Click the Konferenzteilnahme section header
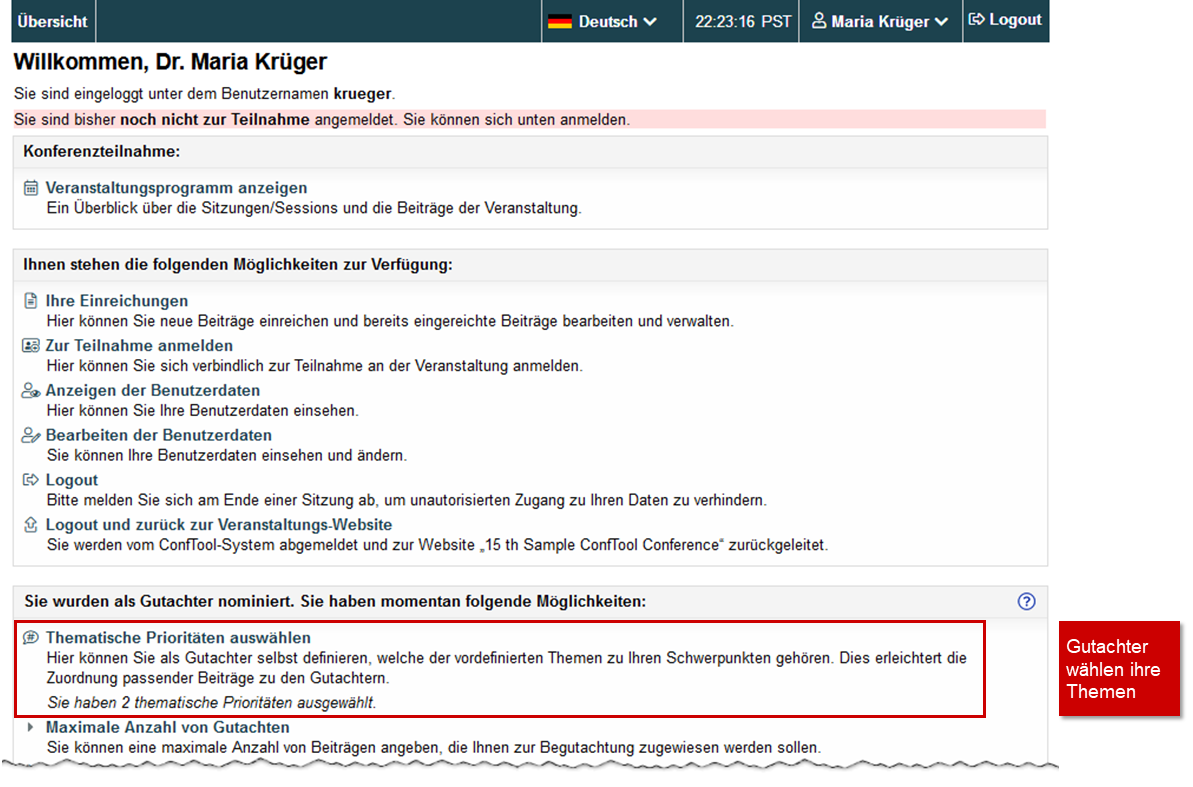 click(101, 151)
